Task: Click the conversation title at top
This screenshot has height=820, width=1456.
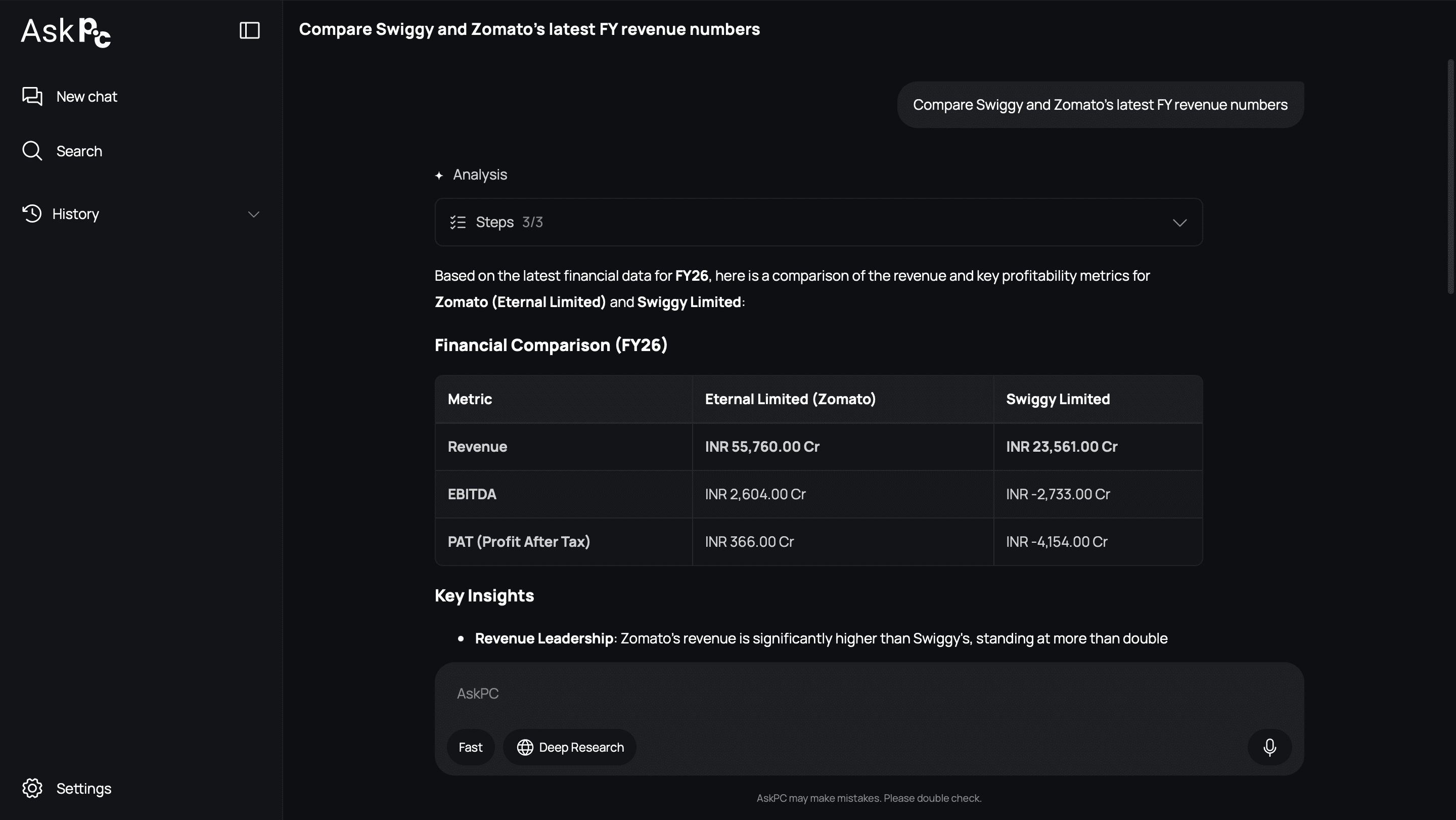Action: click(x=529, y=29)
